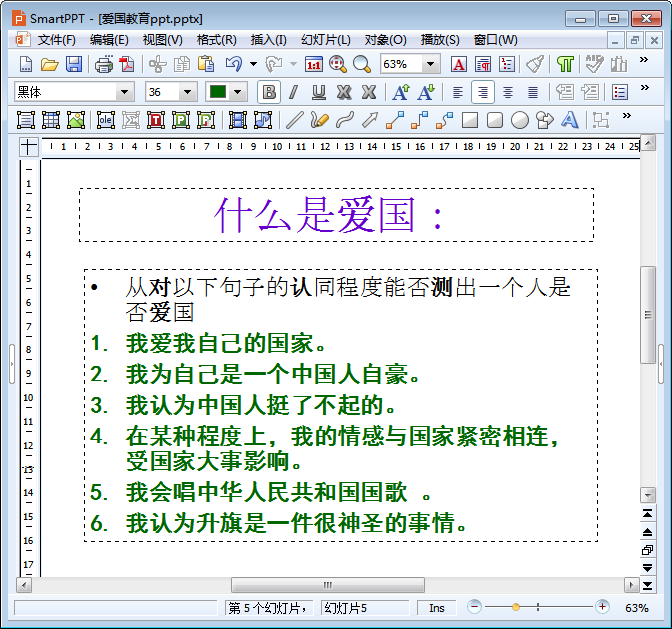Viewport: 672px width, 629px height.
Task: Export to PDF icon
Action: tap(127, 64)
